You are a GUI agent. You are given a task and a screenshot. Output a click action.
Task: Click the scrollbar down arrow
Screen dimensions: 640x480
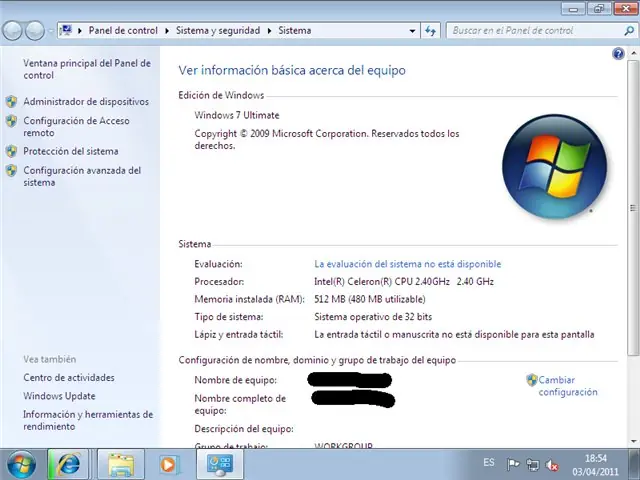633,441
